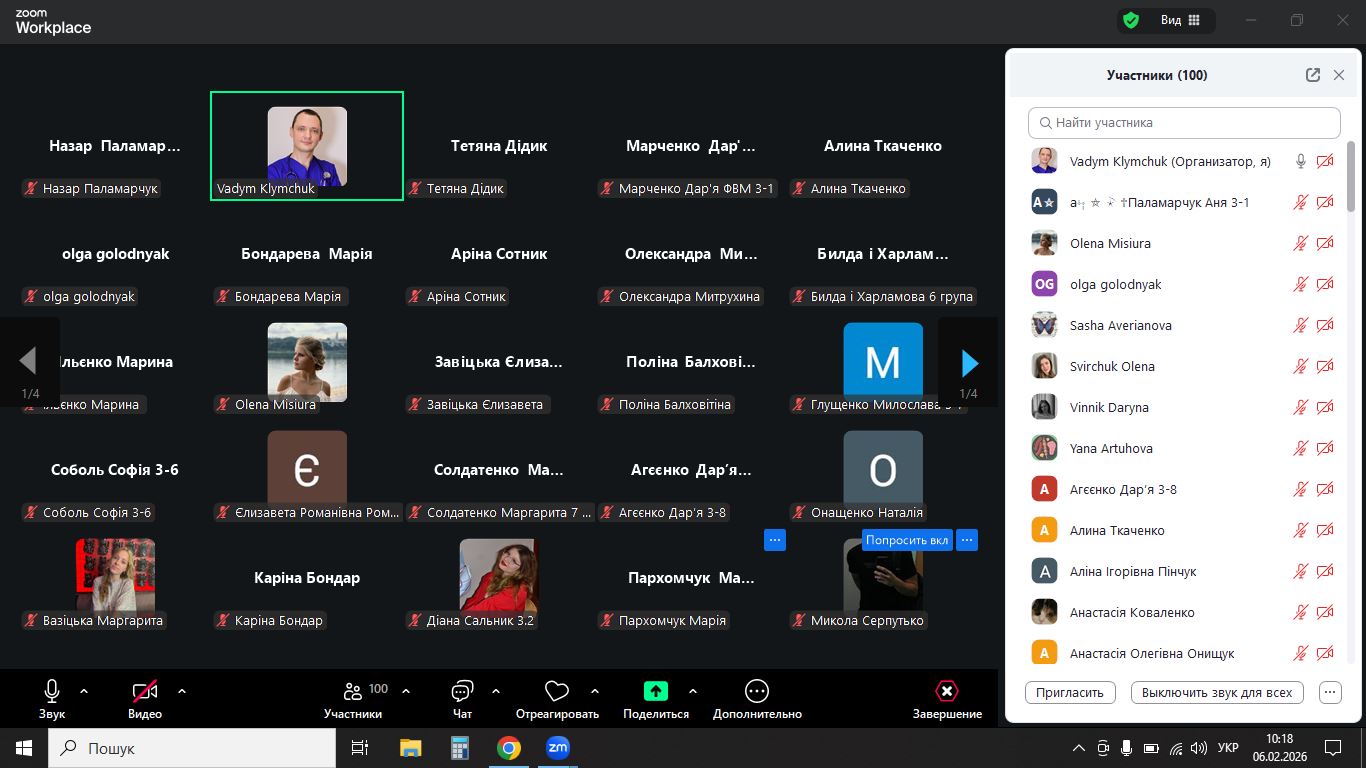Open ellipsis menu on Микола Серпутько tile
This screenshot has height=768, width=1366.
point(966,540)
